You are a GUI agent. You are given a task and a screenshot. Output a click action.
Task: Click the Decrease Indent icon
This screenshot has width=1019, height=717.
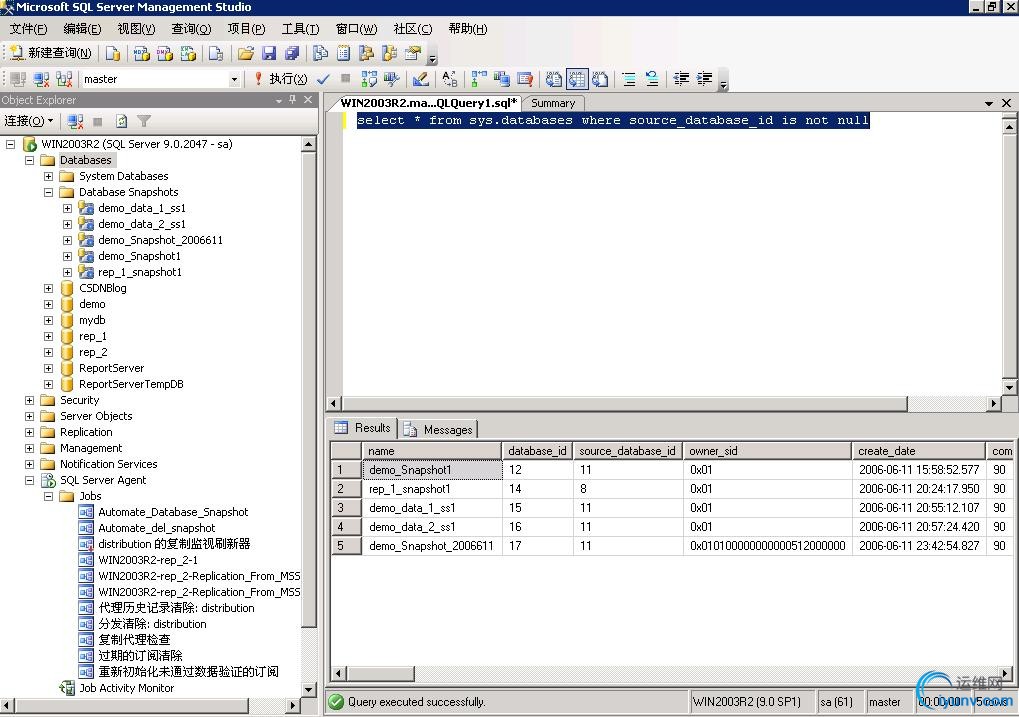[x=680, y=79]
